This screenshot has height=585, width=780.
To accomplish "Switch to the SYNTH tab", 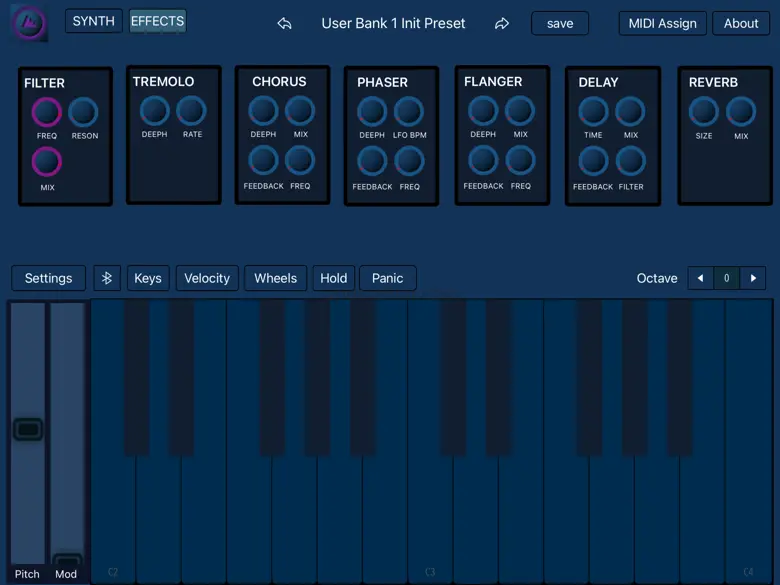I will 94,21.
